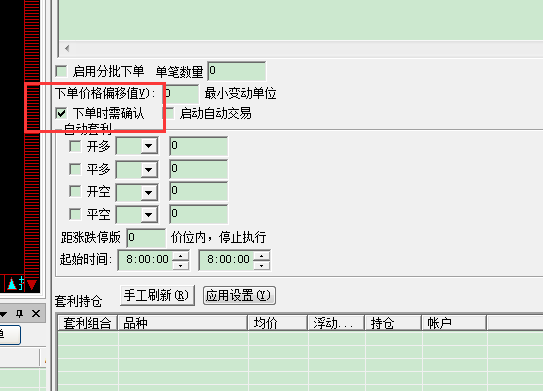Focus the 开空 value input field
This screenshot has height=391, width=543.
pyautogui.click(x=199, y=191)
